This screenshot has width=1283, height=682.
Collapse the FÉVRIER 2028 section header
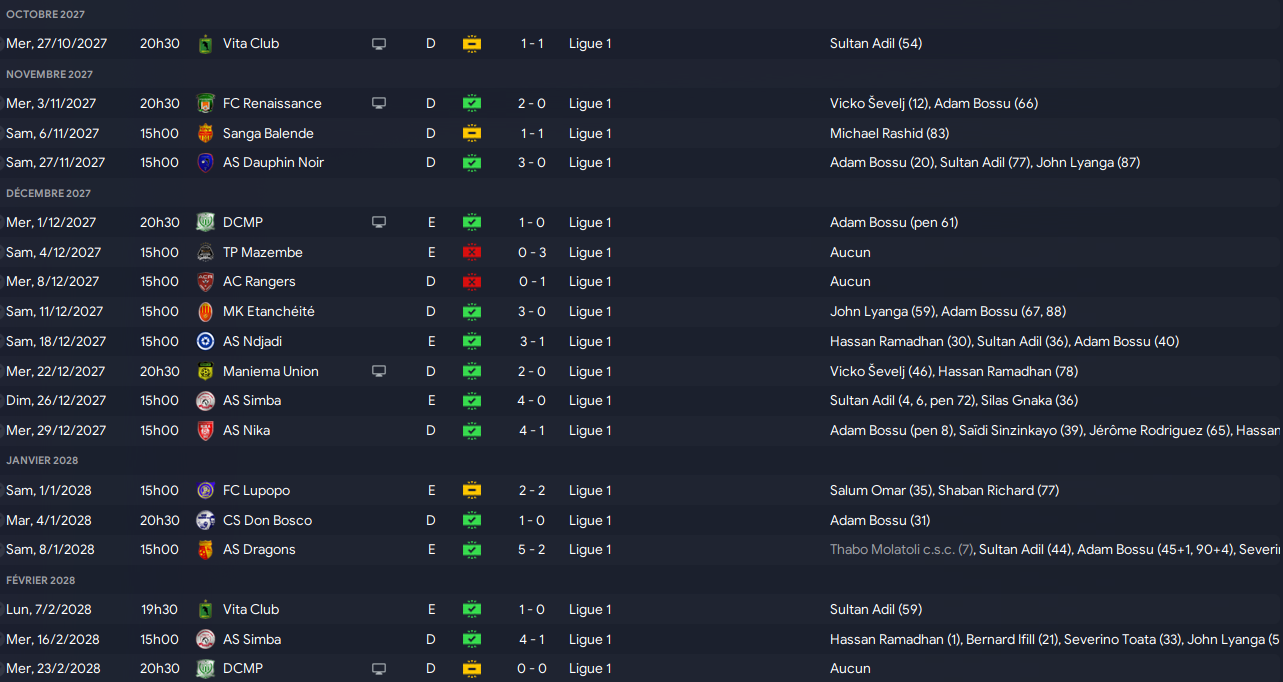[x=41, y=580]
